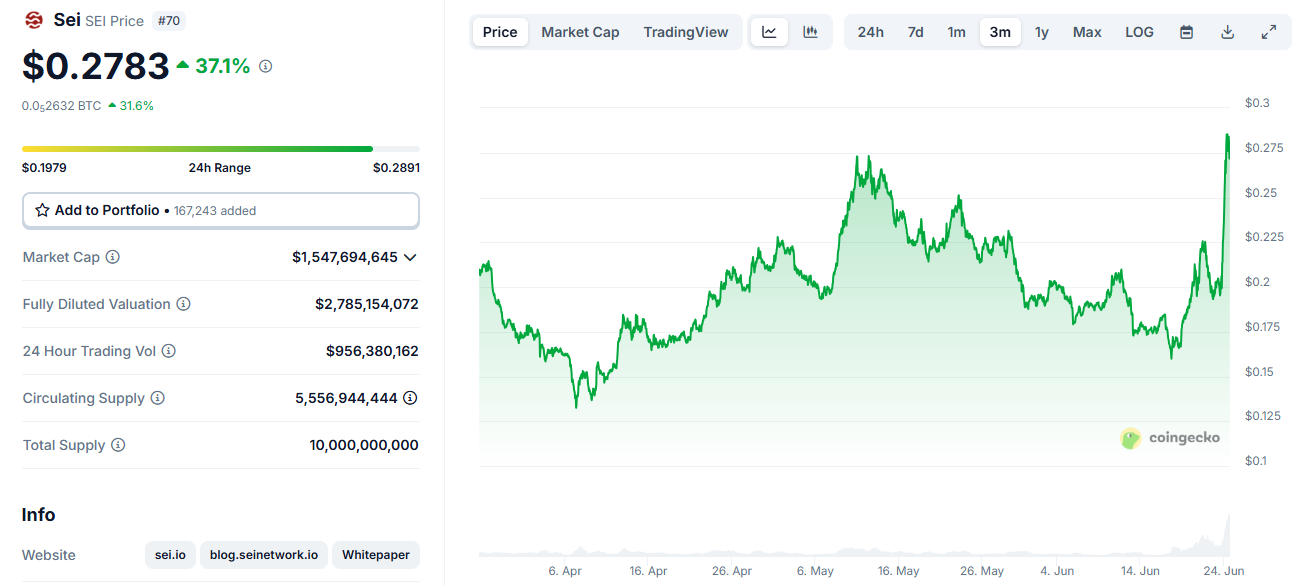Switch to line chart view icon
The height and width of the screenshot is (586, 1303).
click(769, 32)
